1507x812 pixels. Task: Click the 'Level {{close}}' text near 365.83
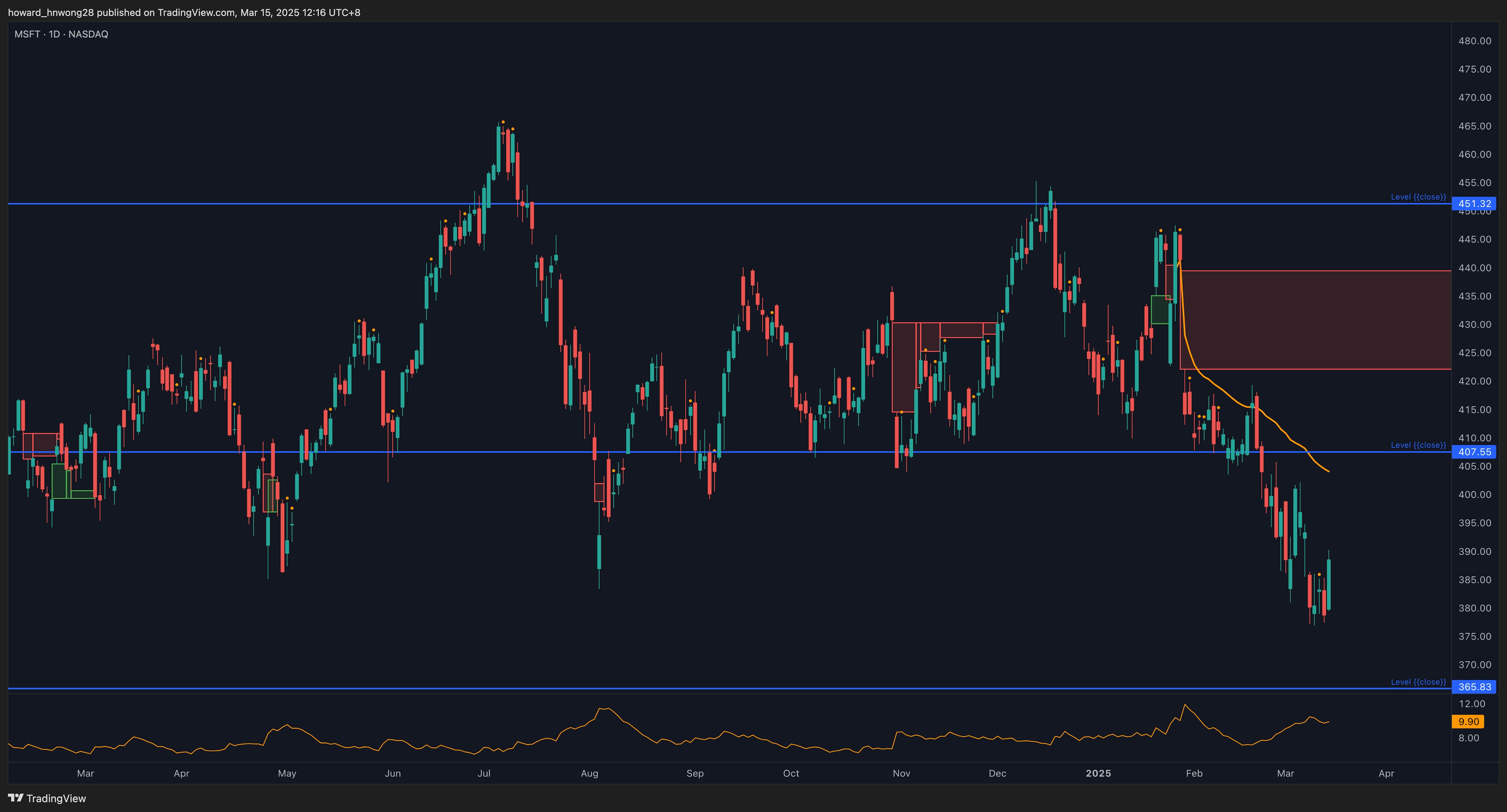point(1418,682)
